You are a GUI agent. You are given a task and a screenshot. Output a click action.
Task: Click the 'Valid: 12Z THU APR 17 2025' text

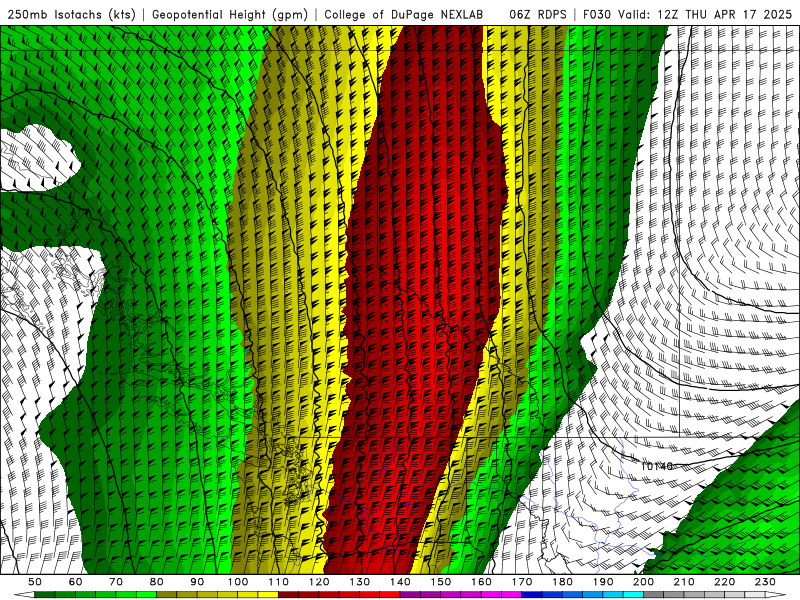tap(705, 14)
